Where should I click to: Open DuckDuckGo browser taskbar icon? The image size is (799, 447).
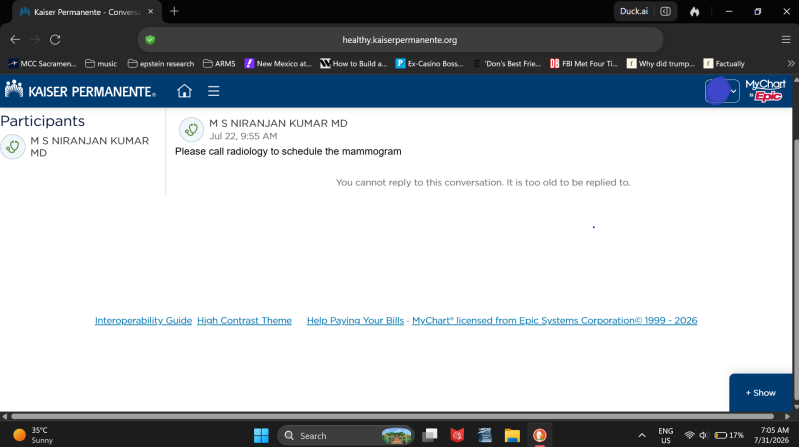coord(540,435)
